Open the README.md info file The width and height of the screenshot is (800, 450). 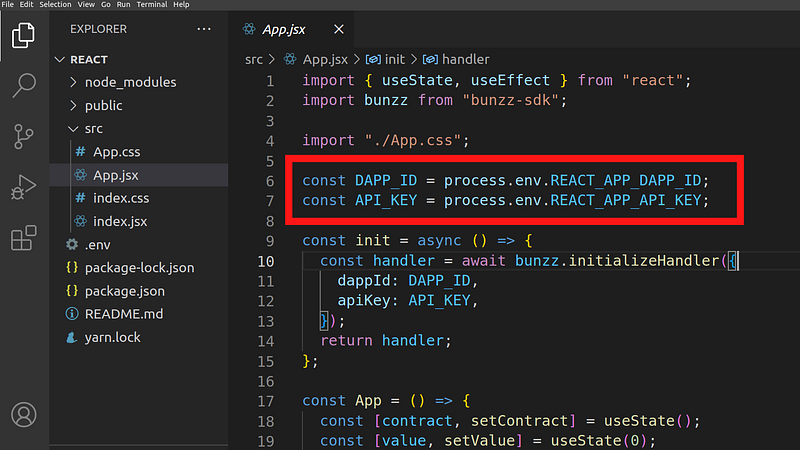tap(123, 314)
